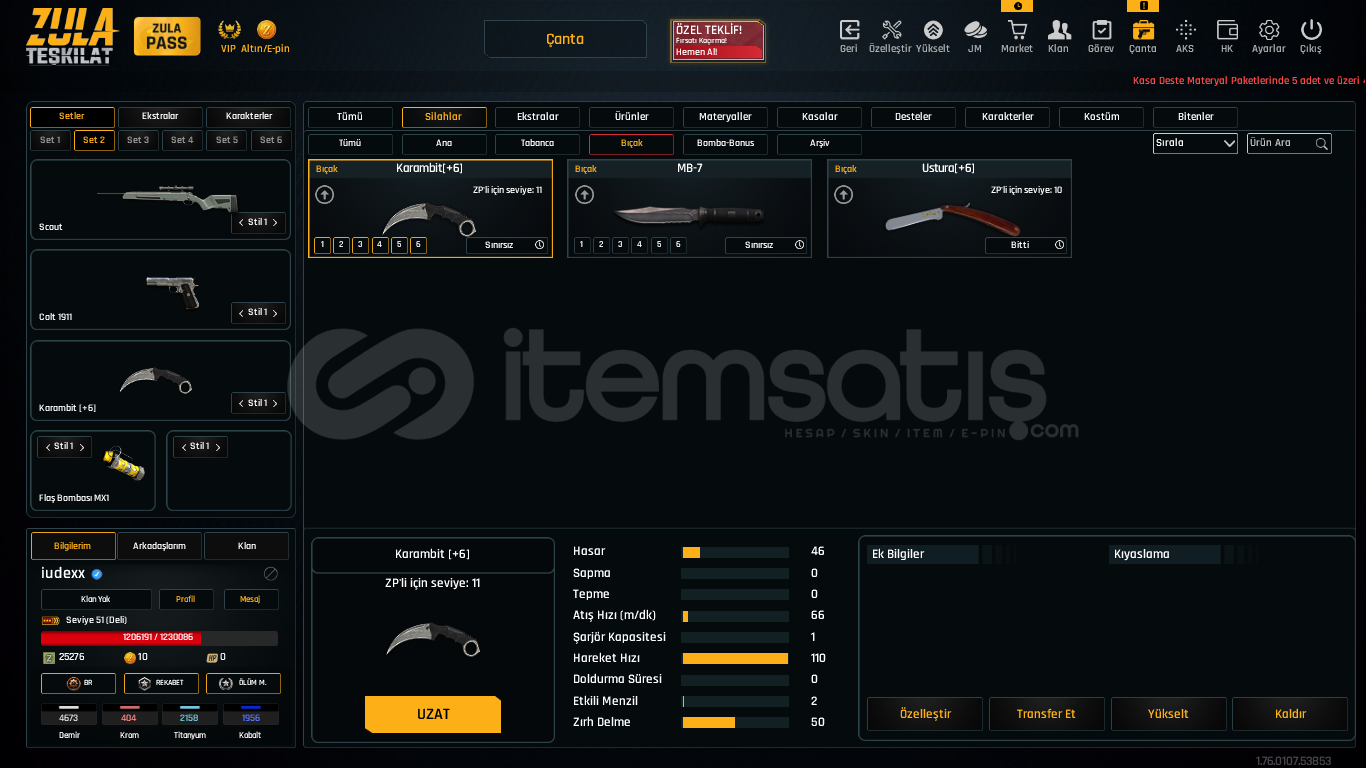The image size is (1366, 768).
Task: Open the Ayarlar gear icon
Action: click(1269, 29)
